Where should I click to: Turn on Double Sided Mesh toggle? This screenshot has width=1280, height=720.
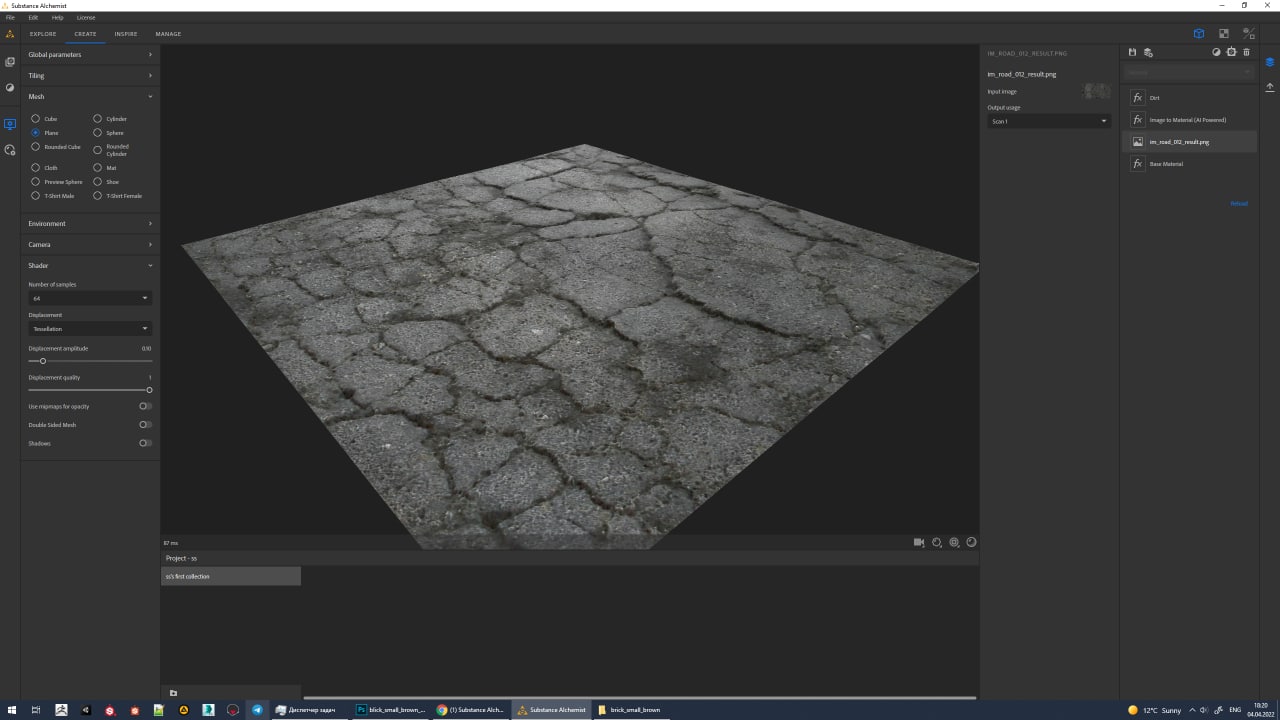pyautogui.click(x=145, y=425)
